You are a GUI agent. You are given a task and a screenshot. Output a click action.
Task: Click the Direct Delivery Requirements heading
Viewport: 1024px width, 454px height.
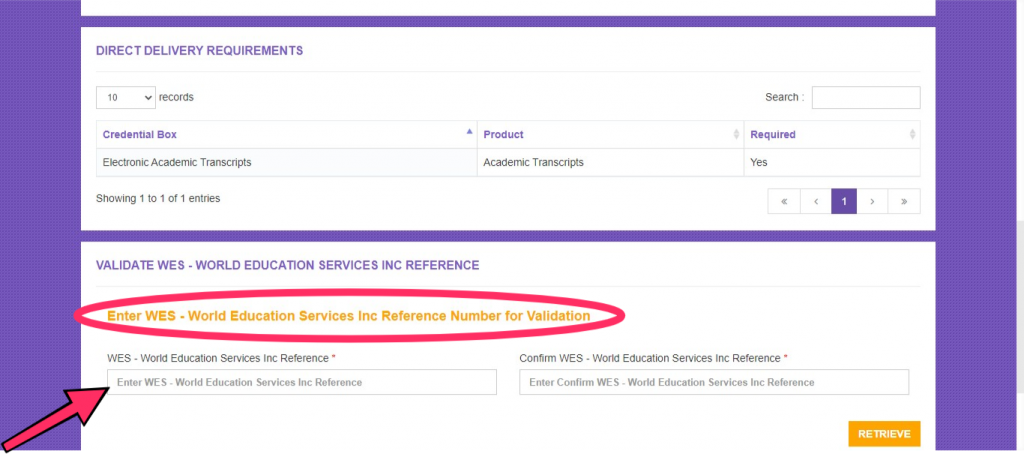pyautogui.click(x=199, y=50)
